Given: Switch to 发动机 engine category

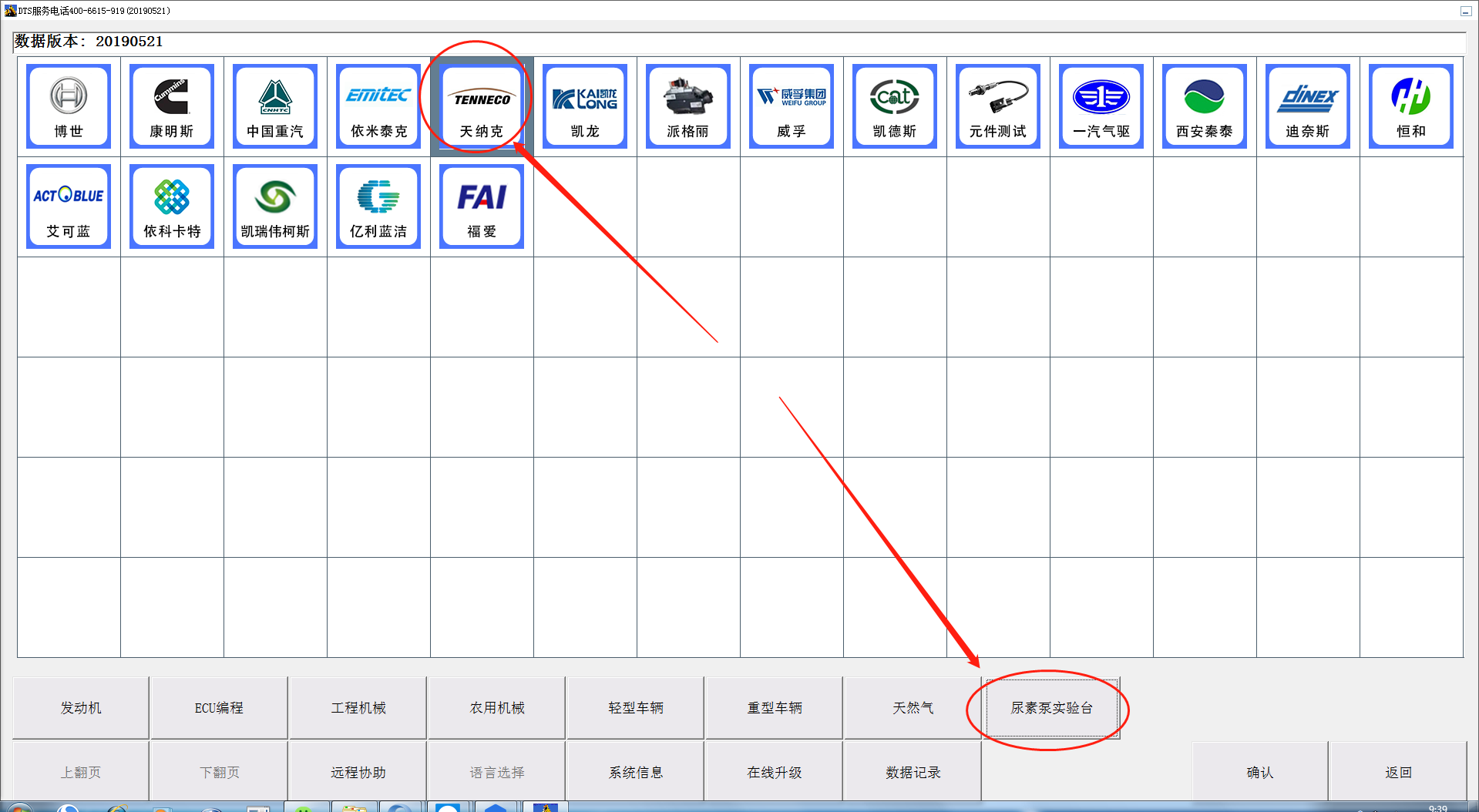Looking at the screenshot, I should 81,707.
